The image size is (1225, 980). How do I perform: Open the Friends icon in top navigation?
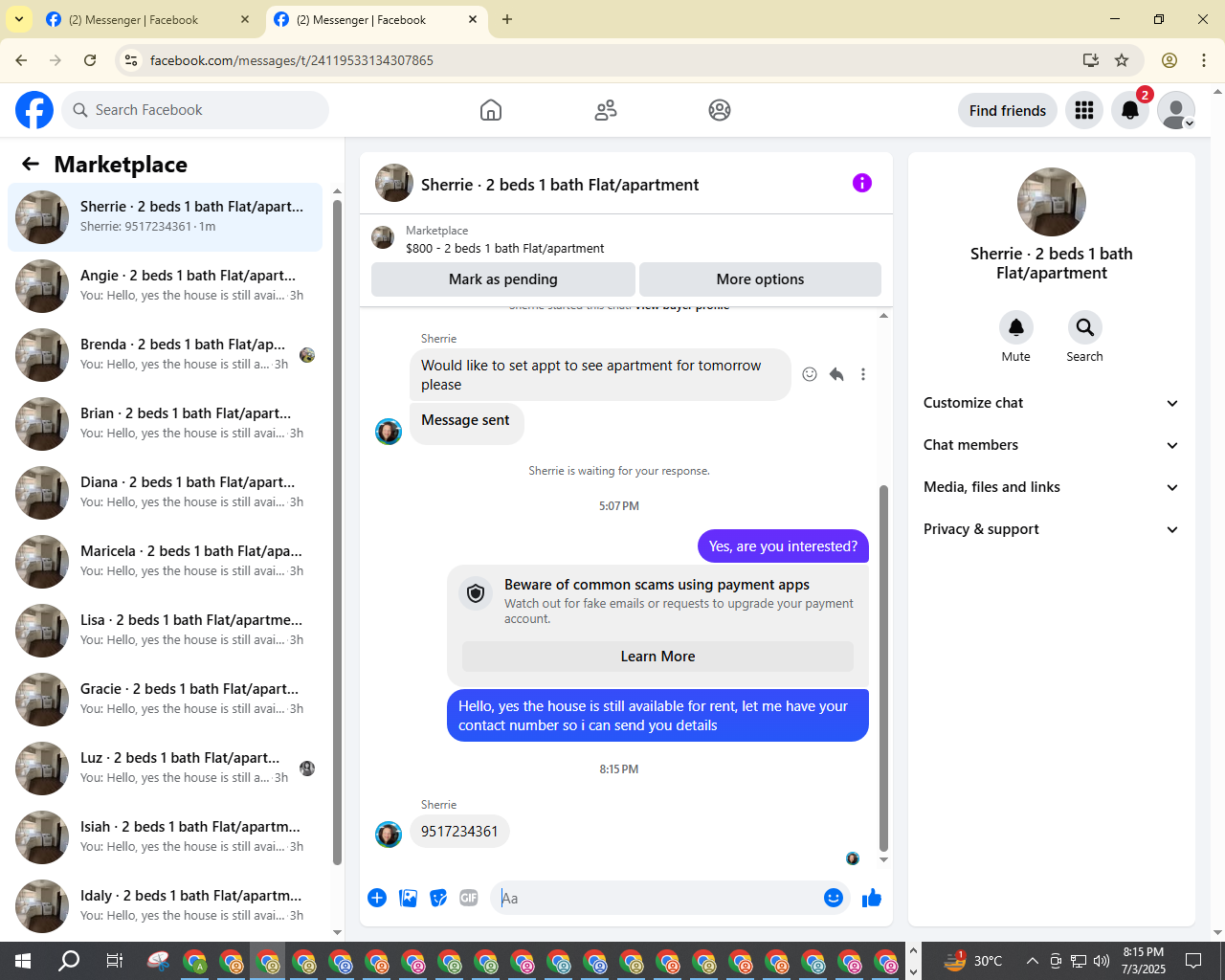coord(606,110)
